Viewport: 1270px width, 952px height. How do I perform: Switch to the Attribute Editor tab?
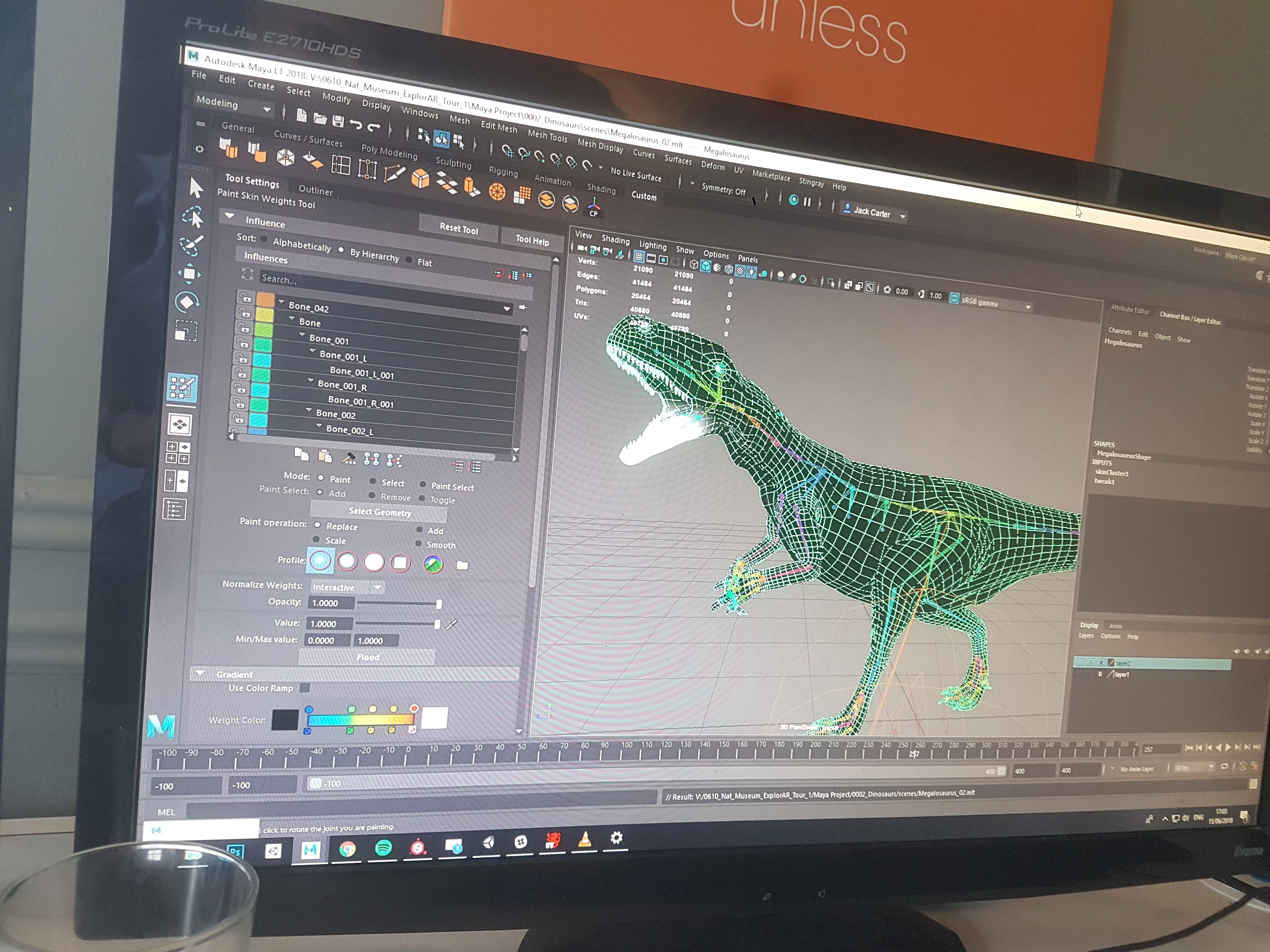(1129, 310)
